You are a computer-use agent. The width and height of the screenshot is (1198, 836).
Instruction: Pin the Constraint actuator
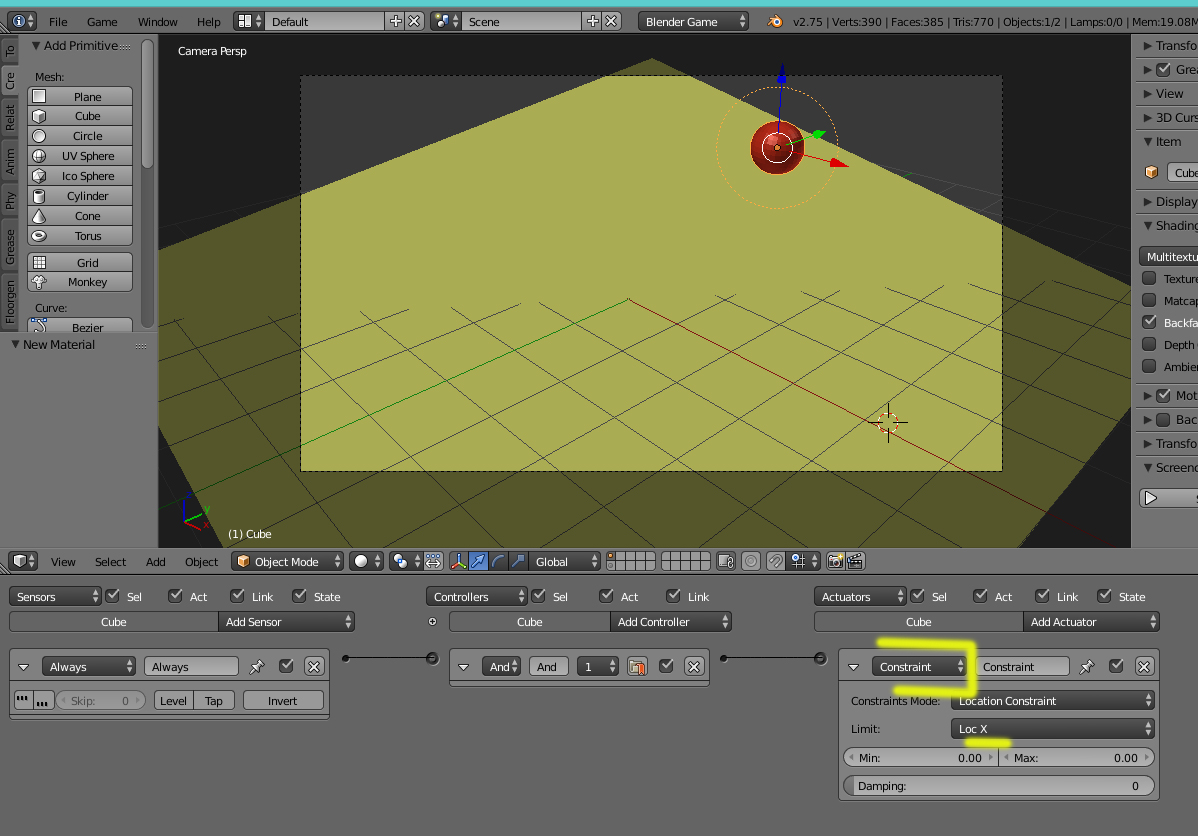[1086, 667]
